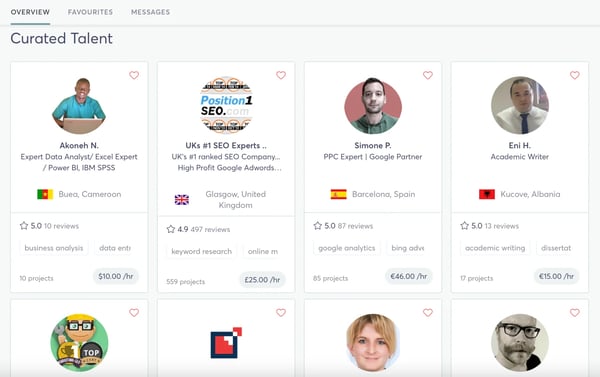Open the Messages tab
Image resolution: width=600 pixels, height=377 pixels.
[x=150, y=12]
